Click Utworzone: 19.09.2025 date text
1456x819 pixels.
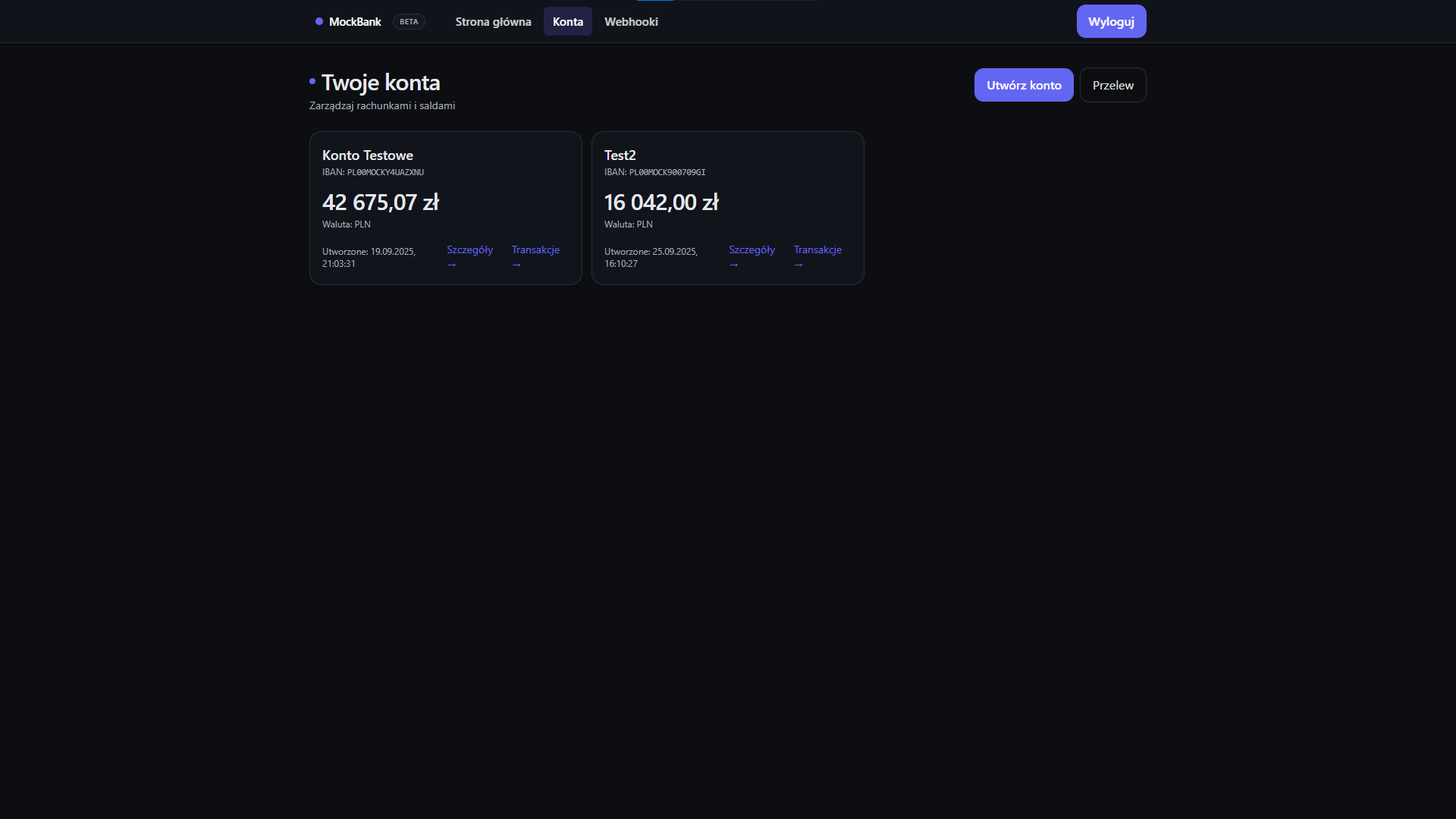[369, 257]
